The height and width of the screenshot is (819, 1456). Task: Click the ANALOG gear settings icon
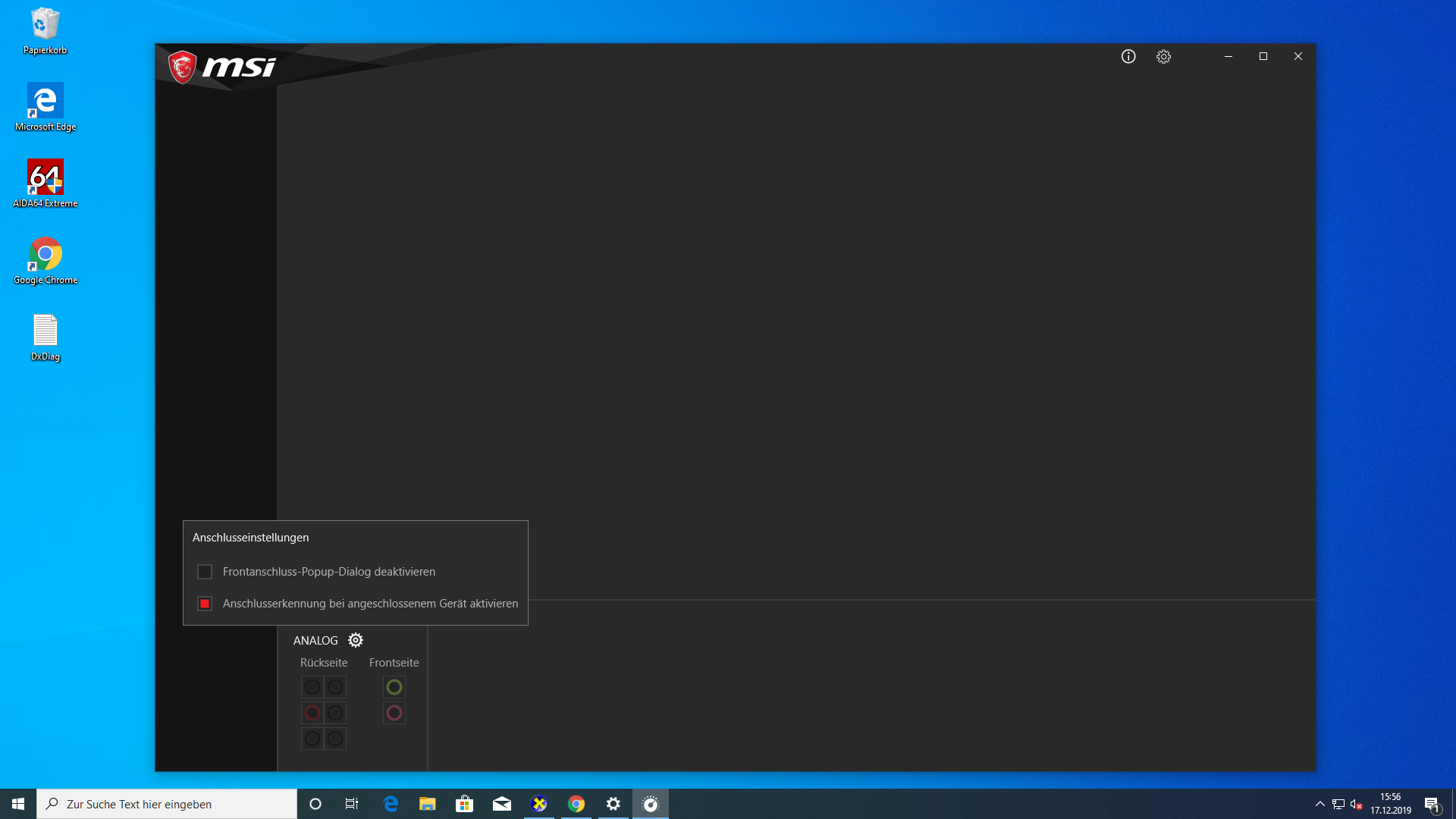tap(355, 640)
